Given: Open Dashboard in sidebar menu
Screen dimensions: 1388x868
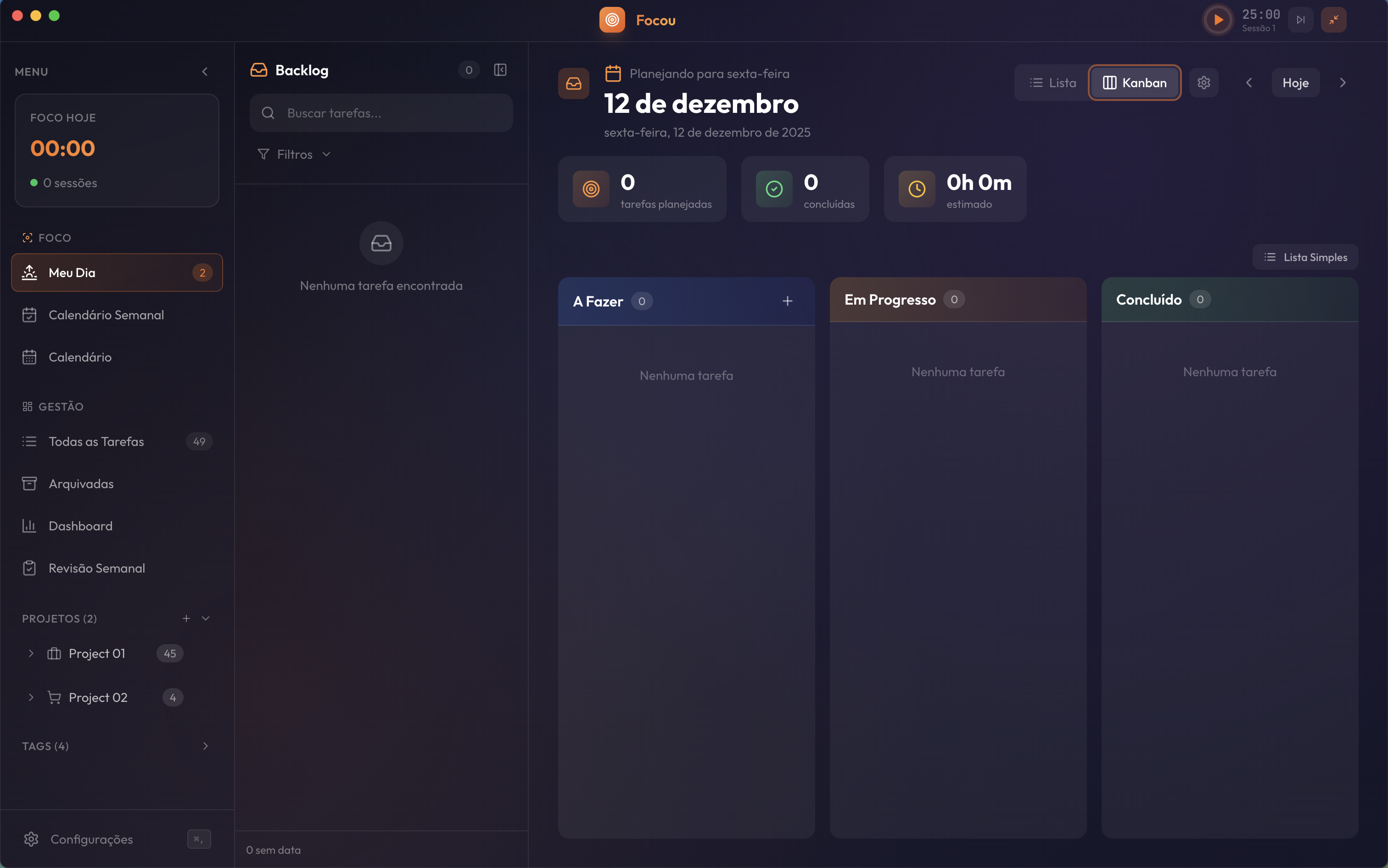Looking at the screenshot, I should 80,526.
